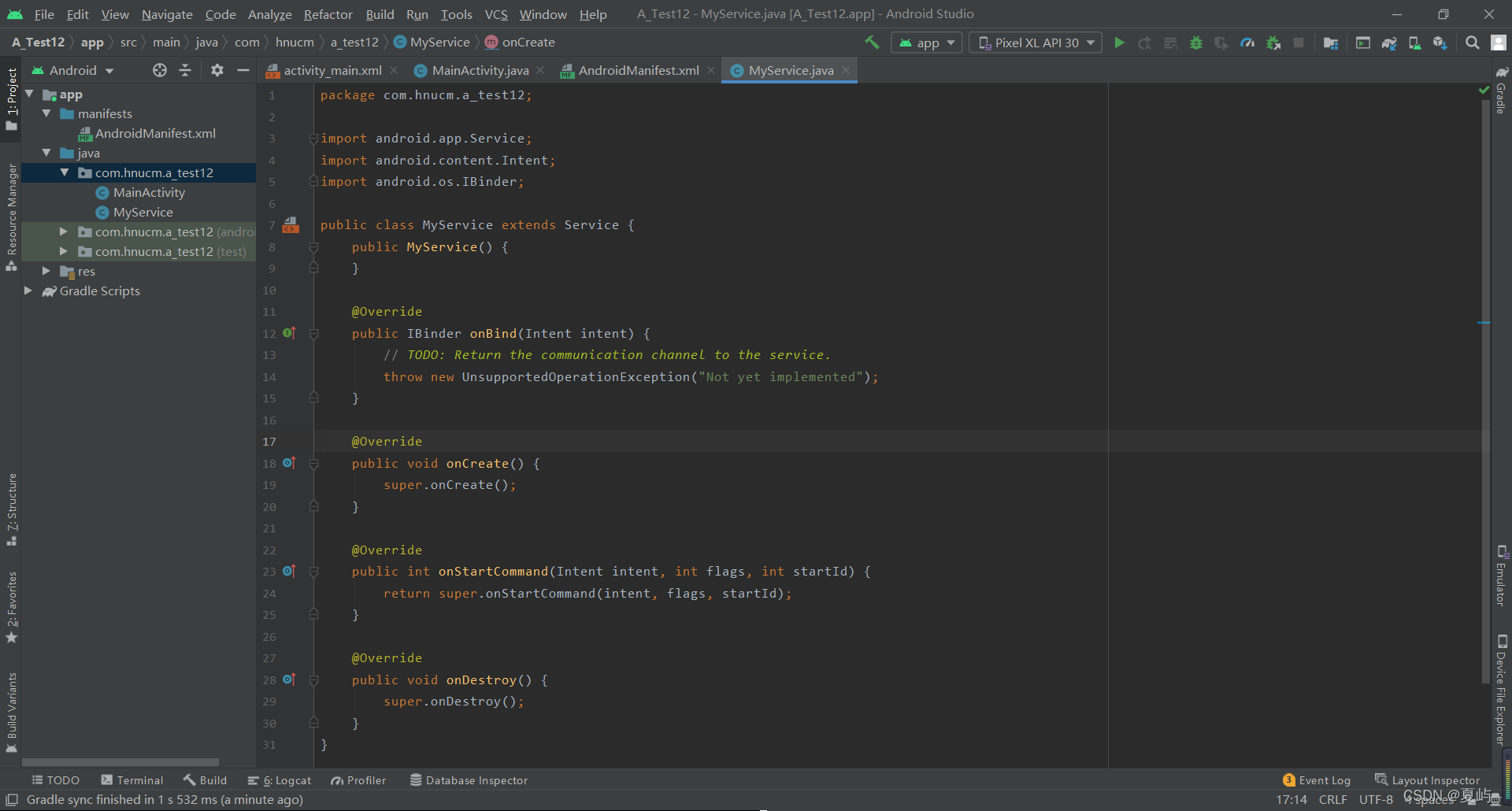Debug app with the bug icon
This screenshot has height=811, width=1512.
point(1196,43)
